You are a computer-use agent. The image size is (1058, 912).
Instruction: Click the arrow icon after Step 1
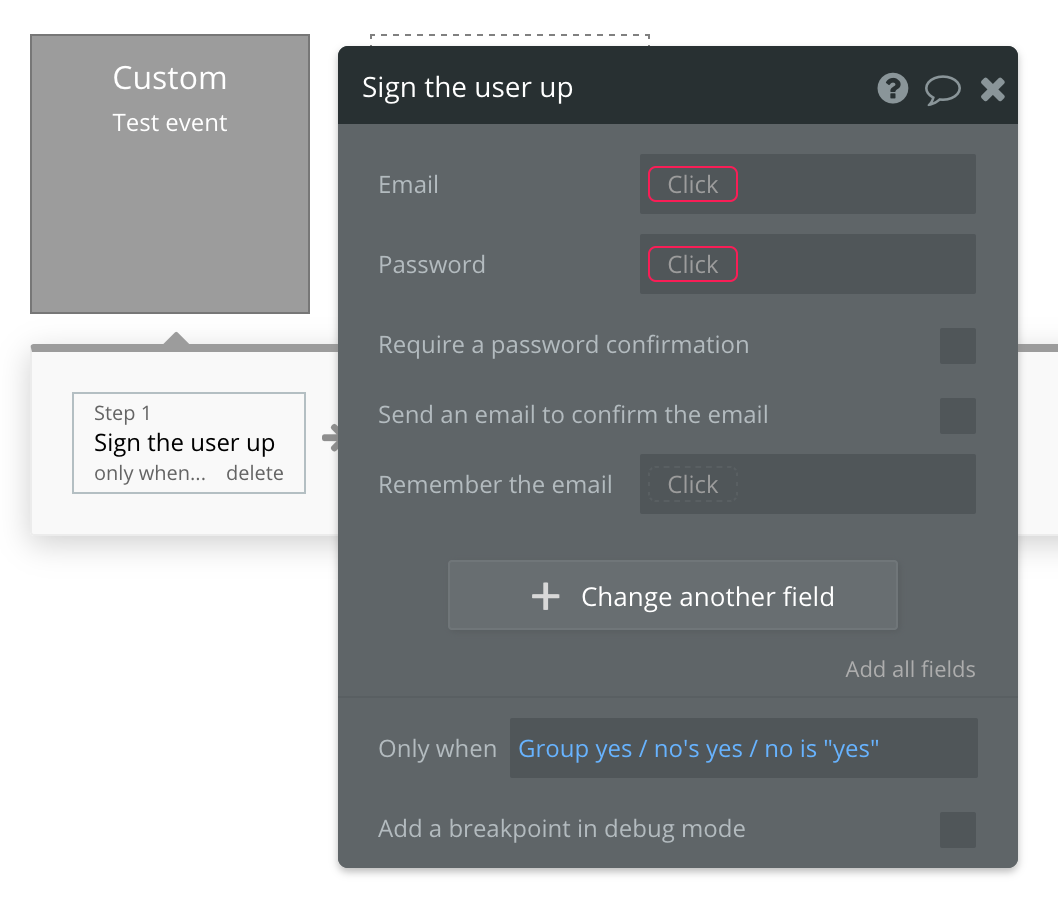(329, 438)
